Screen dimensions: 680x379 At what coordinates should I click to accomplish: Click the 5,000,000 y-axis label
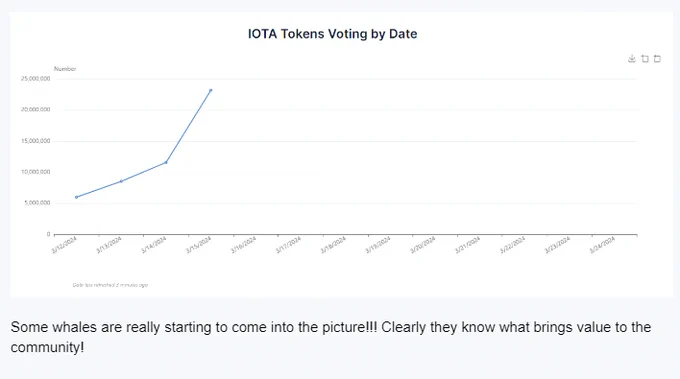click(x=37, y=203)
